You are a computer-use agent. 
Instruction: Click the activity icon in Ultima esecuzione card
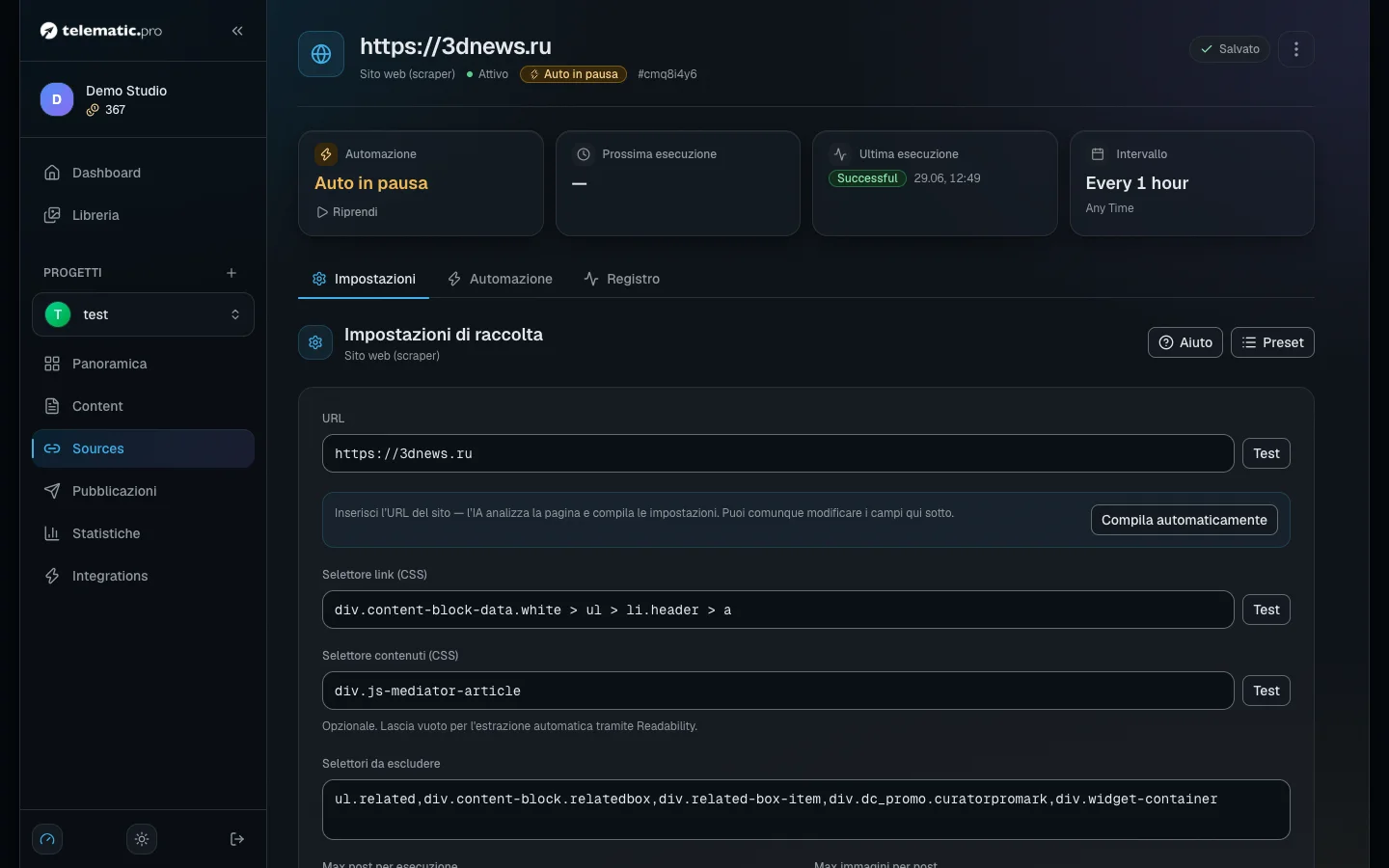click(x=840, y=154)
